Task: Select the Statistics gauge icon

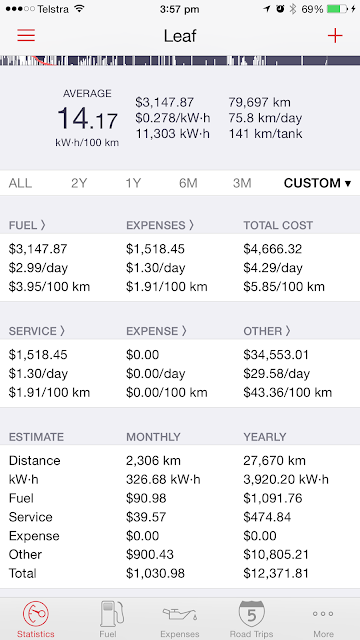Action: pos(36,613)
